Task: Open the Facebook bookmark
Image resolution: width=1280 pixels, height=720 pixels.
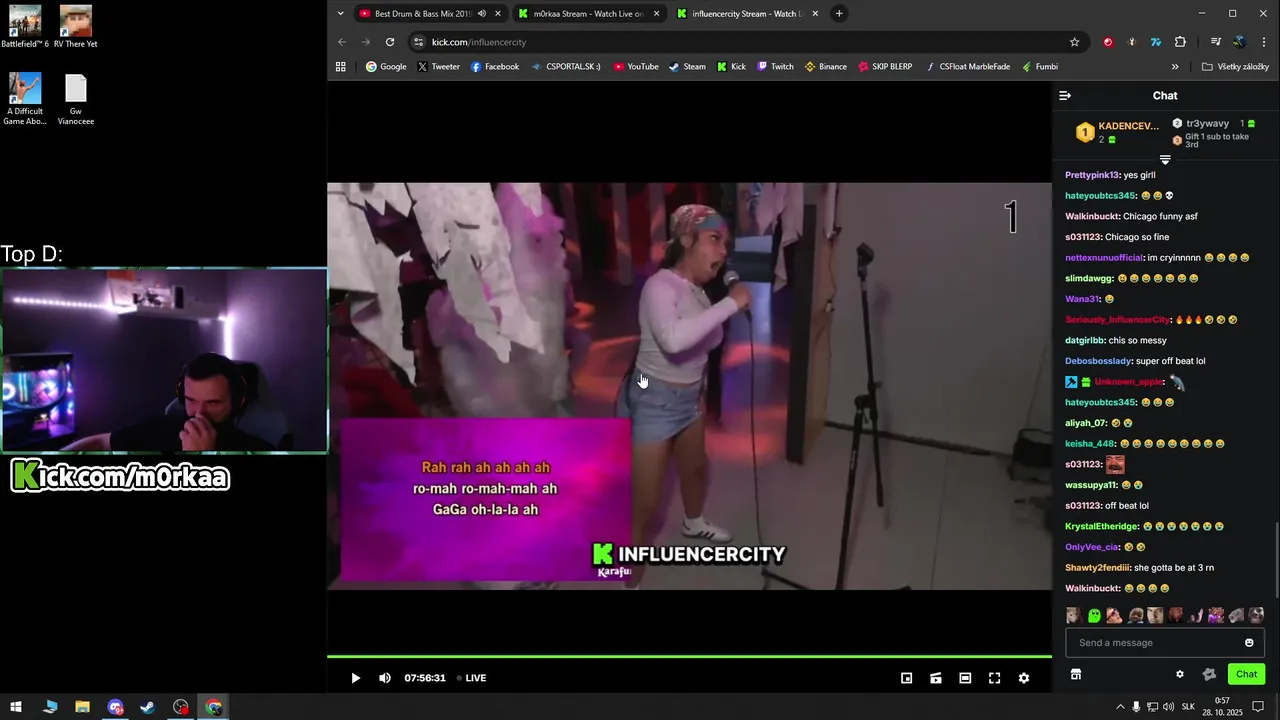Action: (495, 67)
